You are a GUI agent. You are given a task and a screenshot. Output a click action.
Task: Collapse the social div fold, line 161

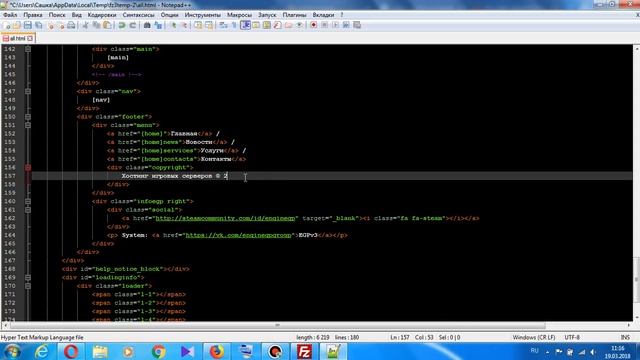point(28,210)
